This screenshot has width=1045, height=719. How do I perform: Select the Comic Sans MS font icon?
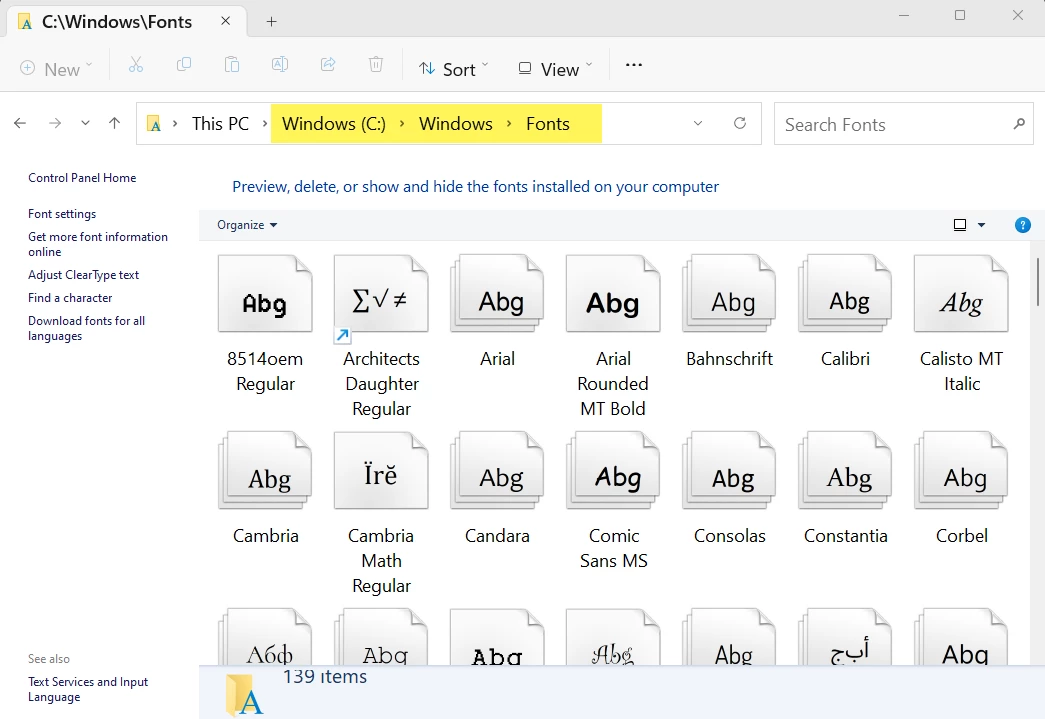tap(613, 471)
